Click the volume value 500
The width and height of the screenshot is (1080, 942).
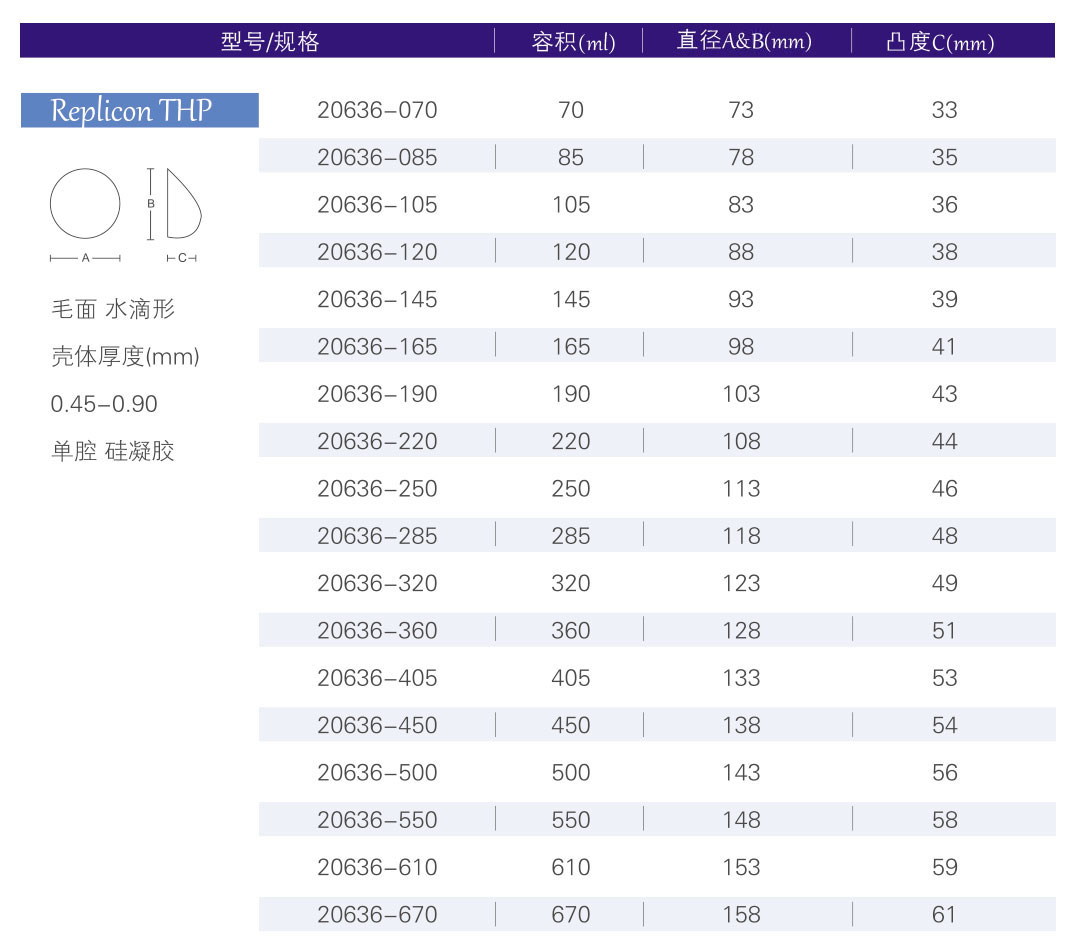(571, 773)
